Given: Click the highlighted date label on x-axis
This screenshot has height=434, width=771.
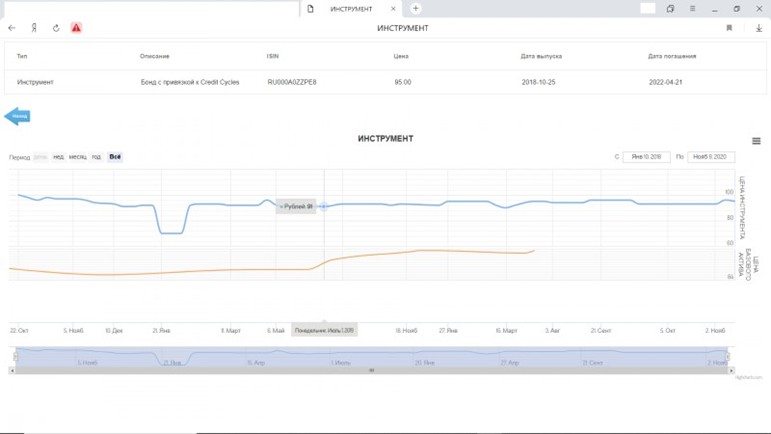Looking at the screenshot, I should click(x=324, y=330).
